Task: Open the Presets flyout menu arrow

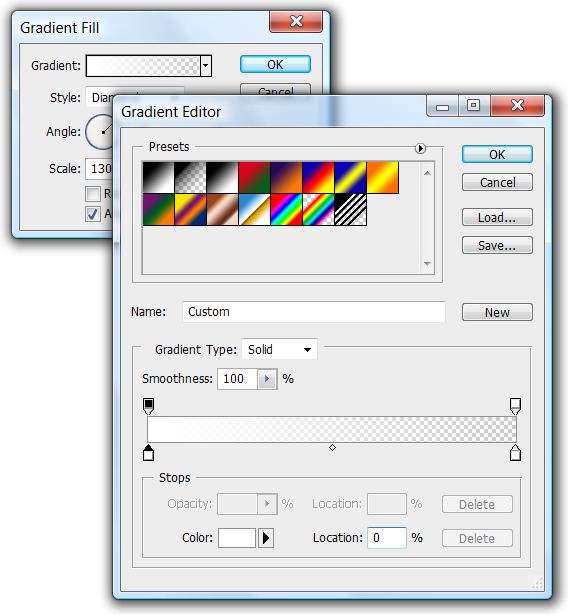Action: click(x=420, y=148)
